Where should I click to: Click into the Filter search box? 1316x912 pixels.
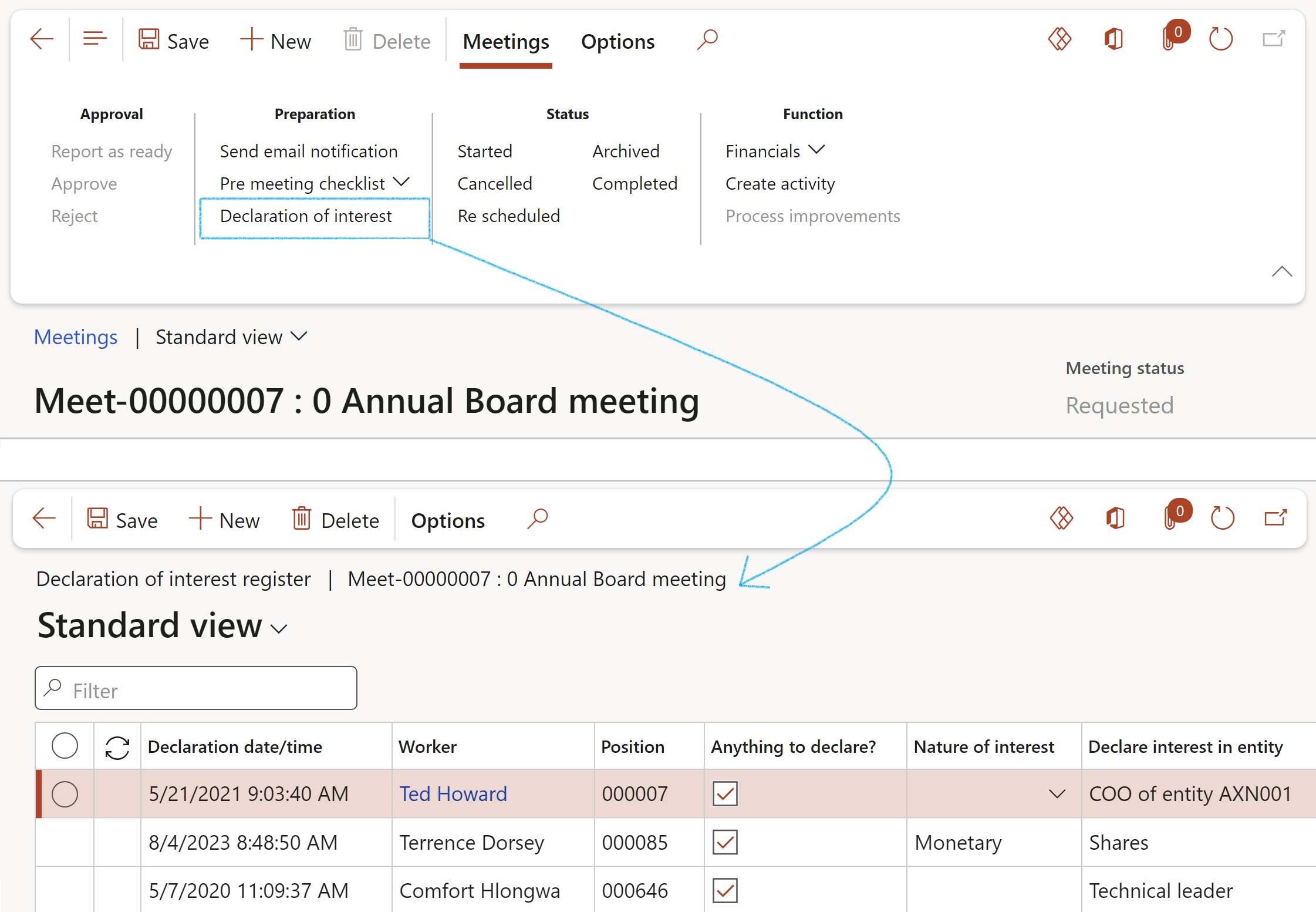pyautogui.click(x=196, y=688)
